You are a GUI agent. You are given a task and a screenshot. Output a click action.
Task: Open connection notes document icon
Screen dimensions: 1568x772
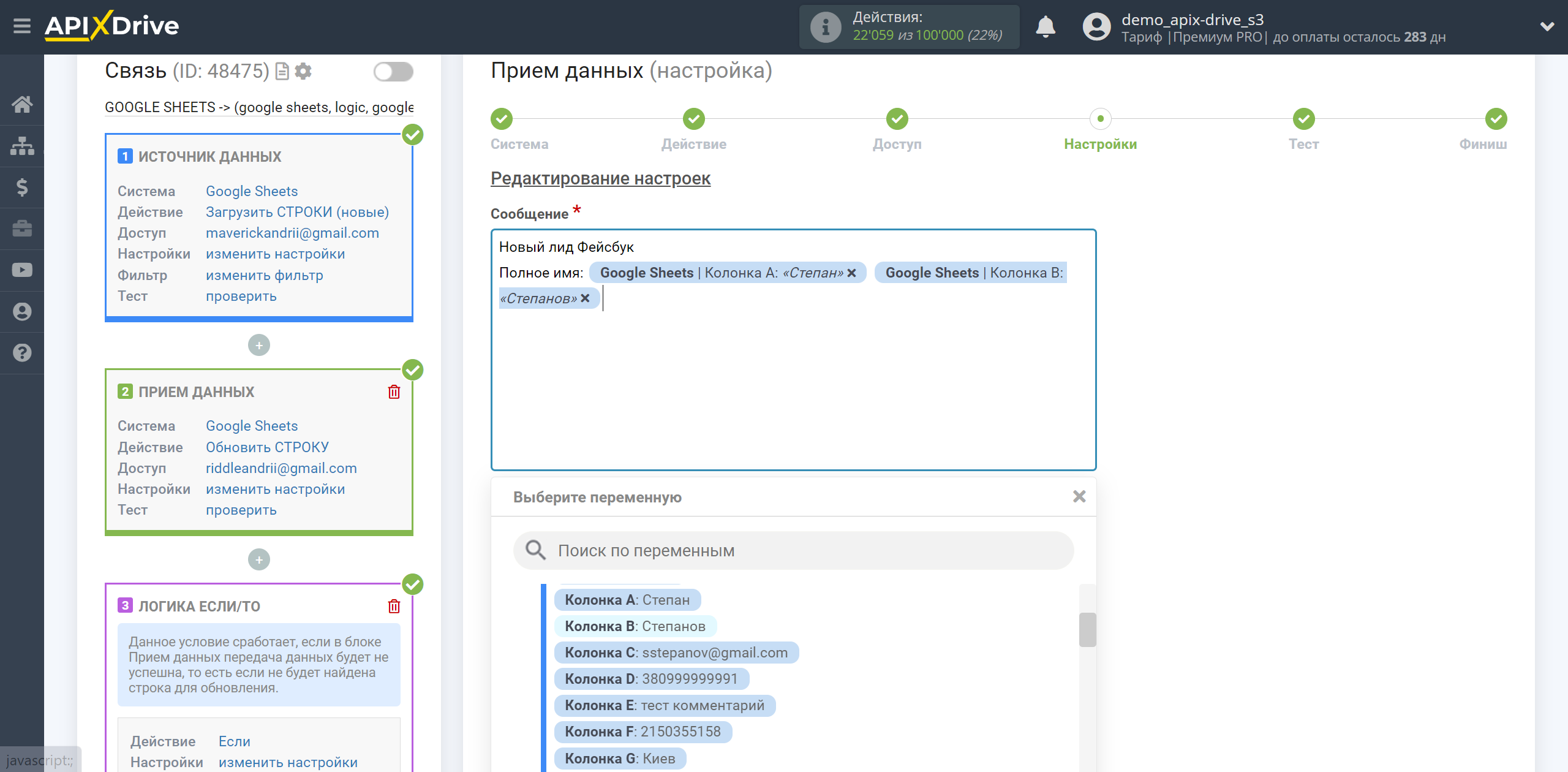[x=282, y=72]
